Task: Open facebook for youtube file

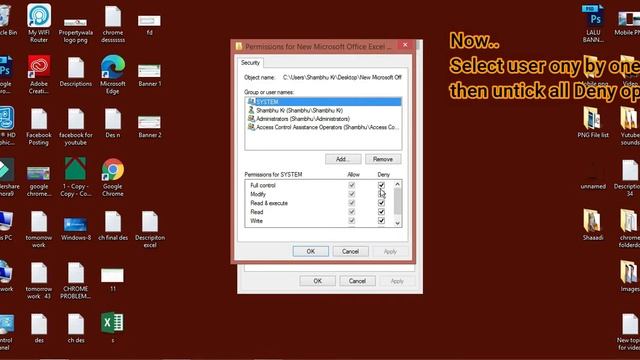Action: pyautogui.click(x=76, y=127)
